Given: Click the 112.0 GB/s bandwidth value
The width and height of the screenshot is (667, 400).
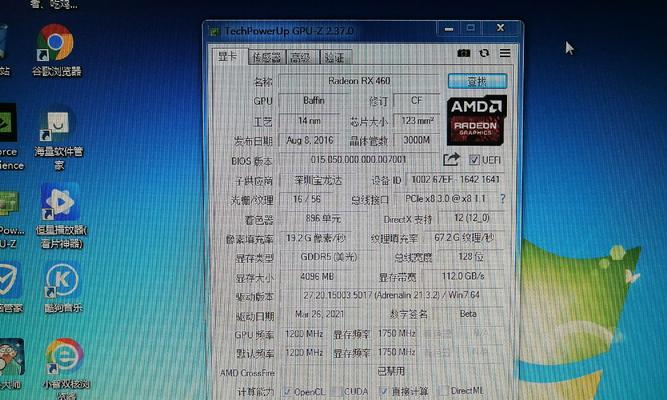Looking at the screenshot, I should pos(463,276).
